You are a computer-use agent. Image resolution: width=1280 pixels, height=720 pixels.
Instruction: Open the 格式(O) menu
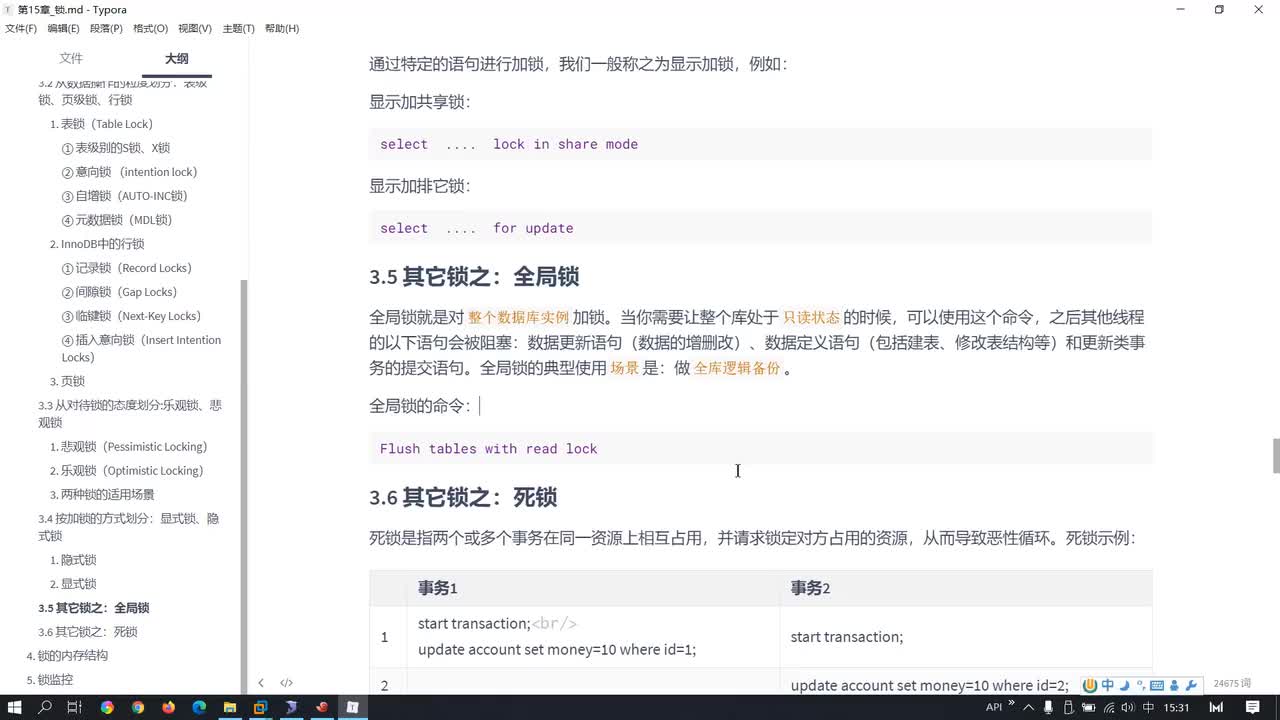150,29
